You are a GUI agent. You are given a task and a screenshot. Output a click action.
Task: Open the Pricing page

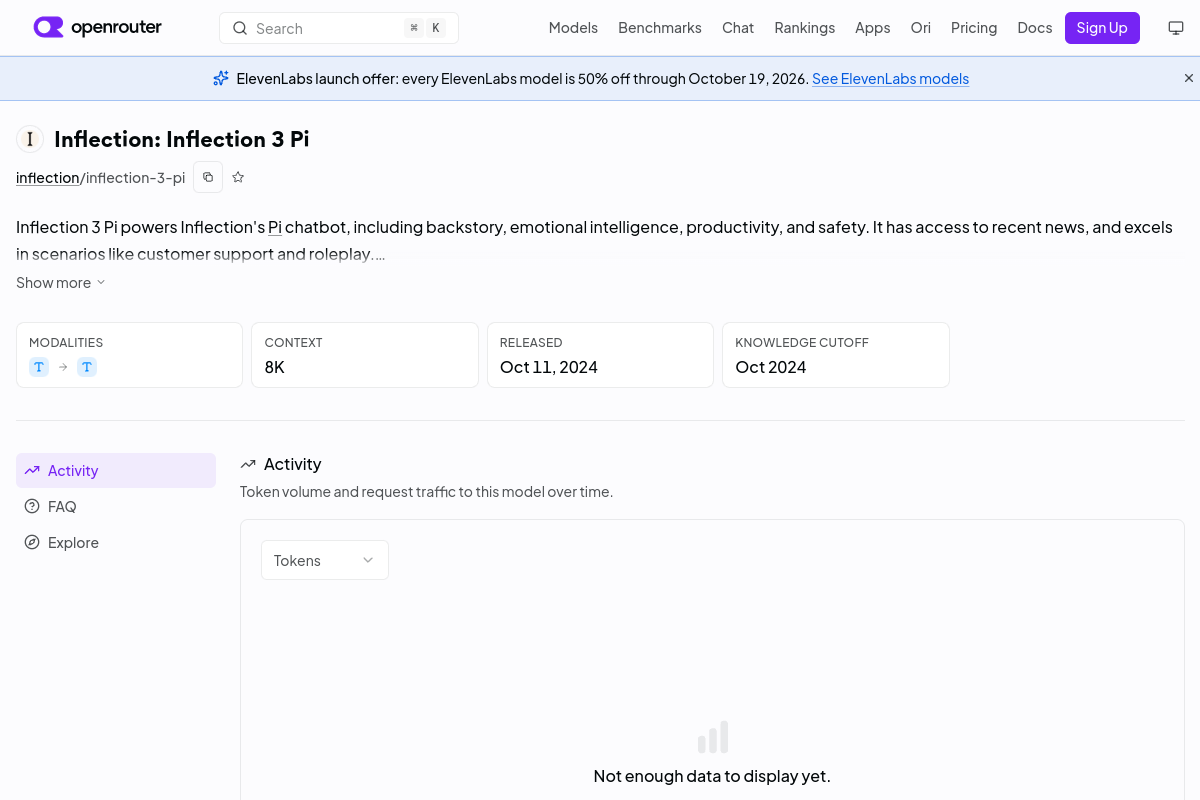974,28
